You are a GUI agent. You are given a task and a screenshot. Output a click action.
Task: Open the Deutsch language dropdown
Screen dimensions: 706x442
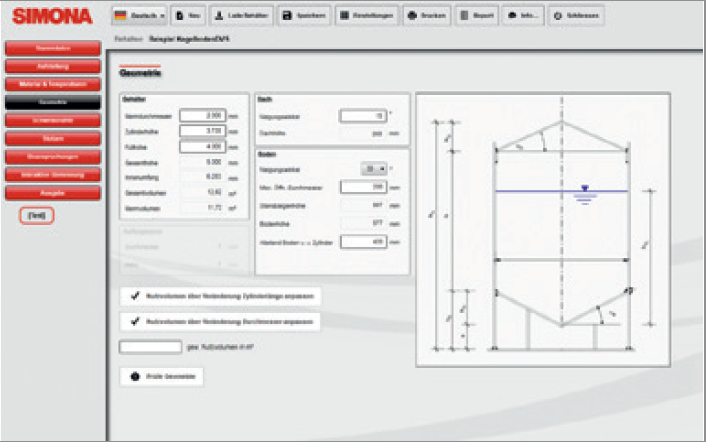[x=138, y=16]
